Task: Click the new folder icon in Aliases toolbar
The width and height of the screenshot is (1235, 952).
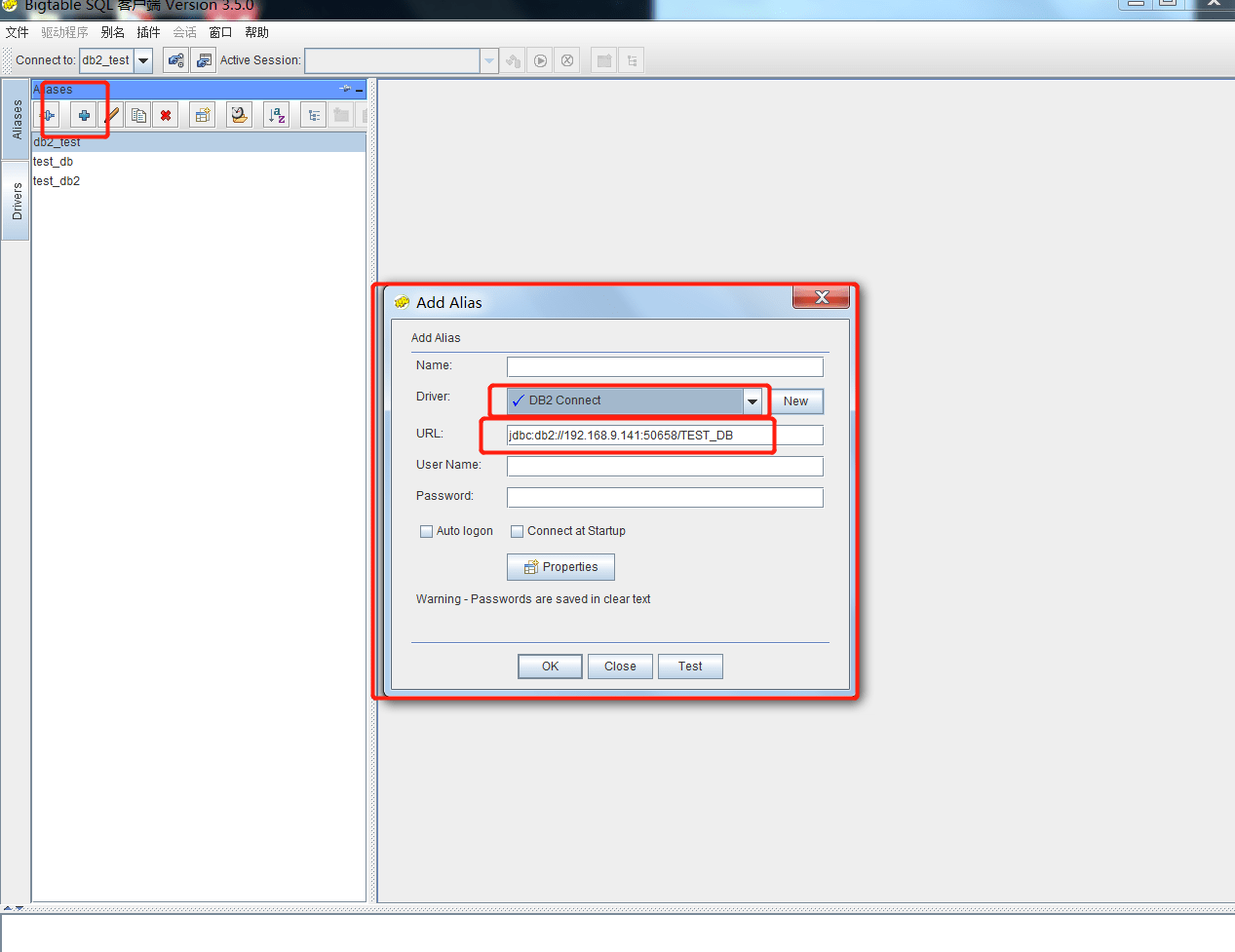Action: coord(341,115)
